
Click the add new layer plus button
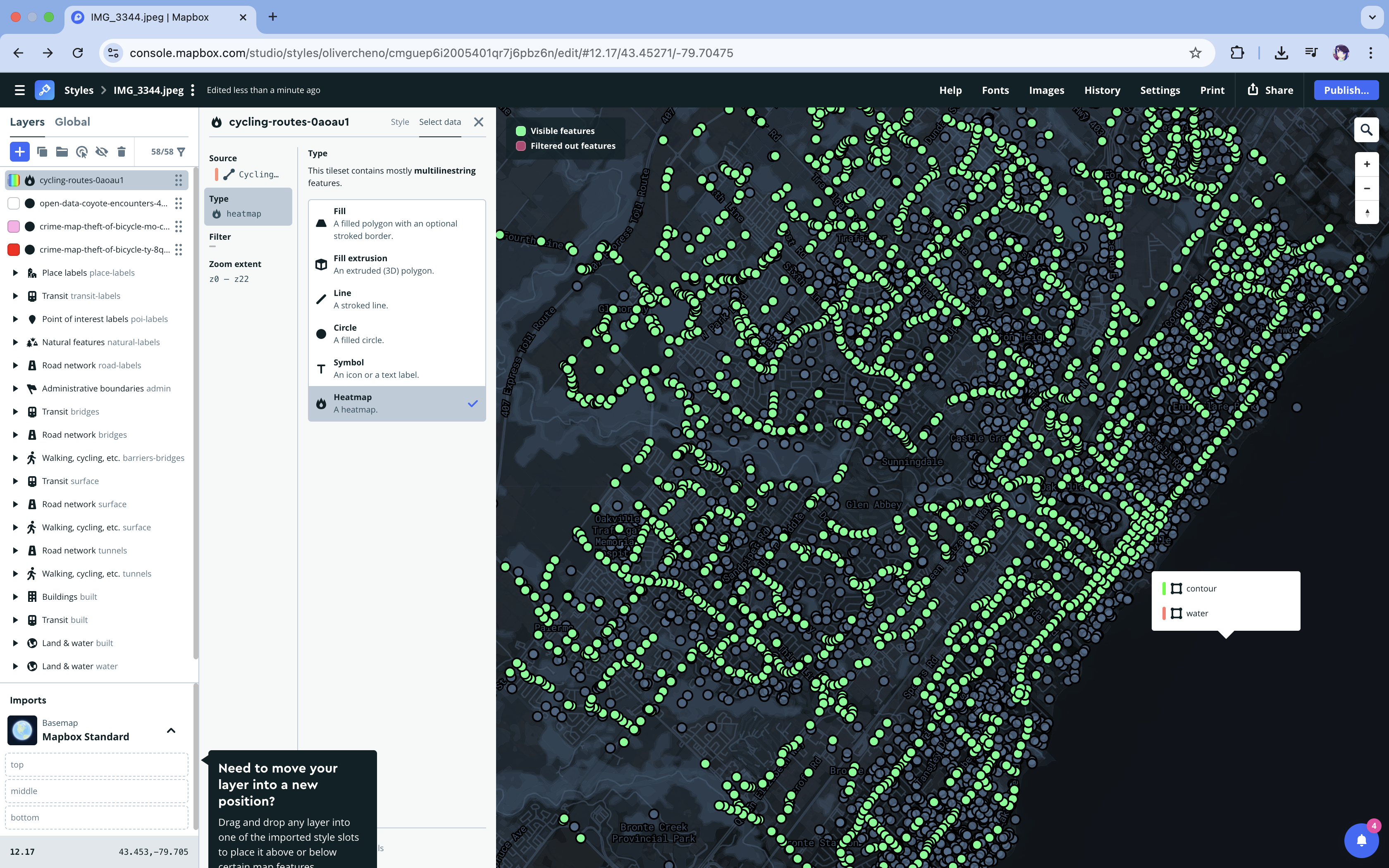[x=19, y=152]
